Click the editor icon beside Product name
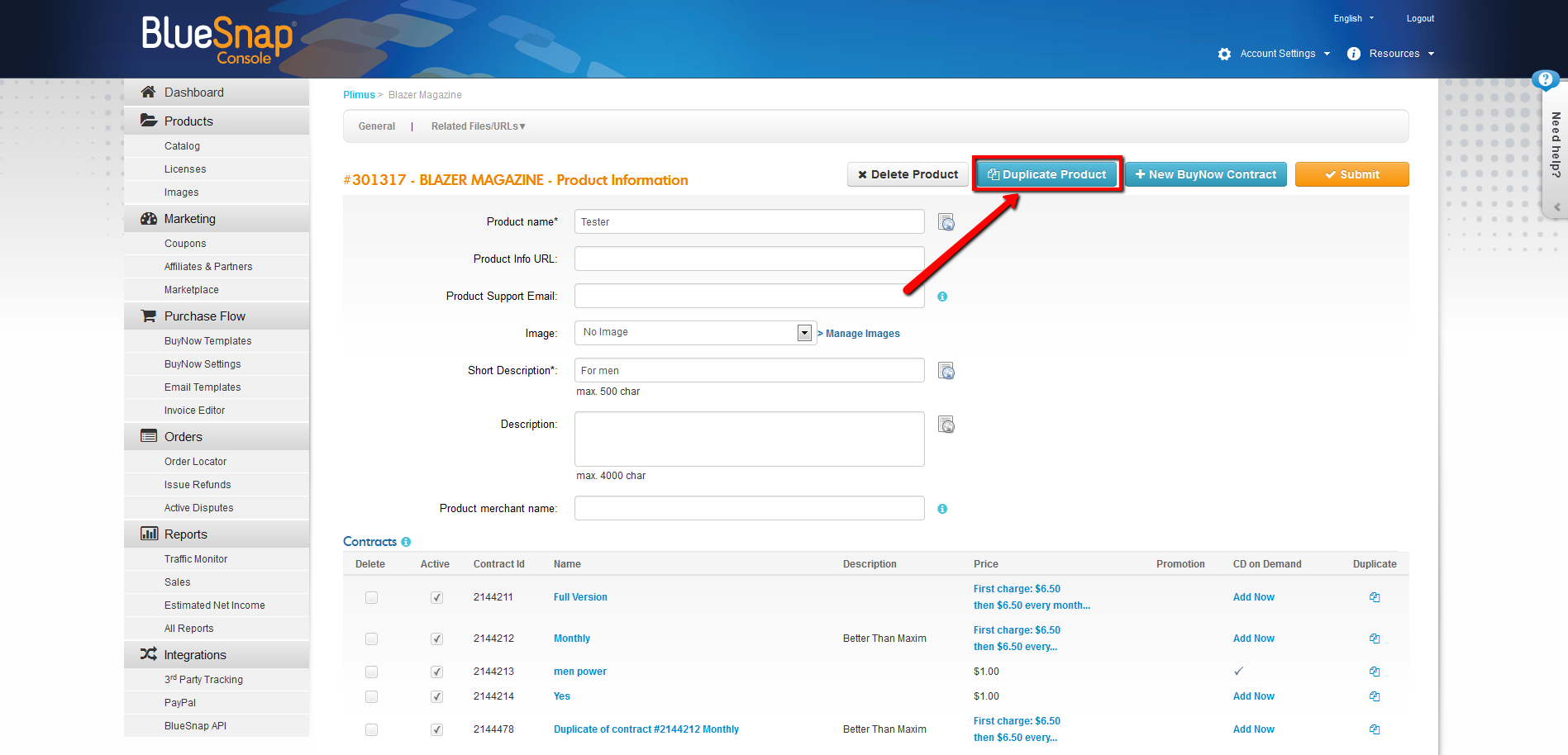This screenshot has width=1568, height=755. (x=946, y=222)
